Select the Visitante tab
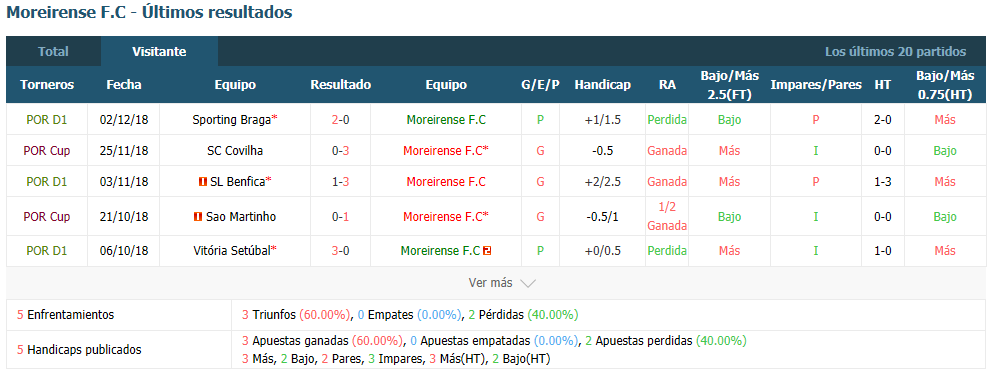 [159, 52]
